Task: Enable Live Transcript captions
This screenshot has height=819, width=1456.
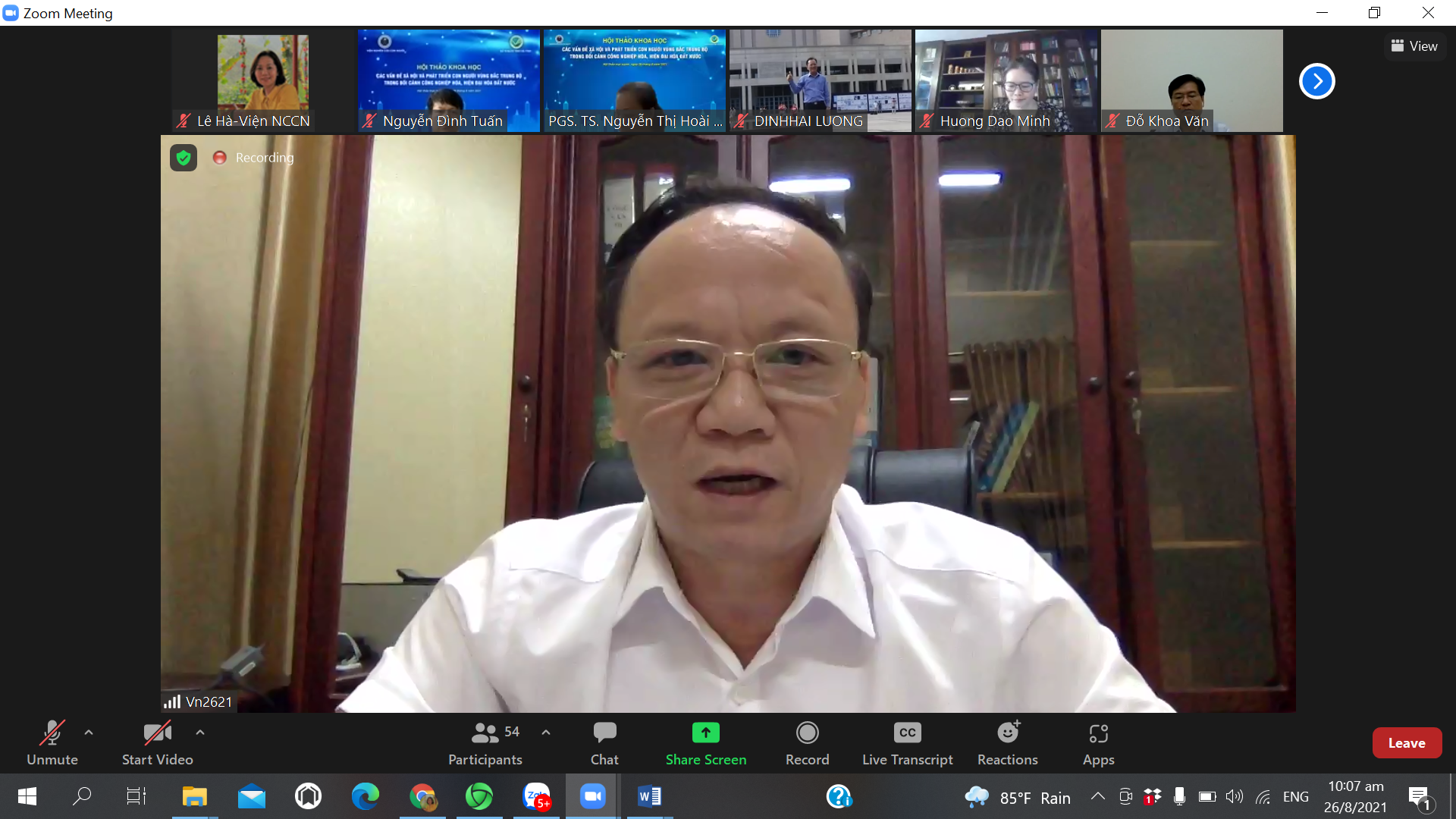Action: [x=907, y=743]
